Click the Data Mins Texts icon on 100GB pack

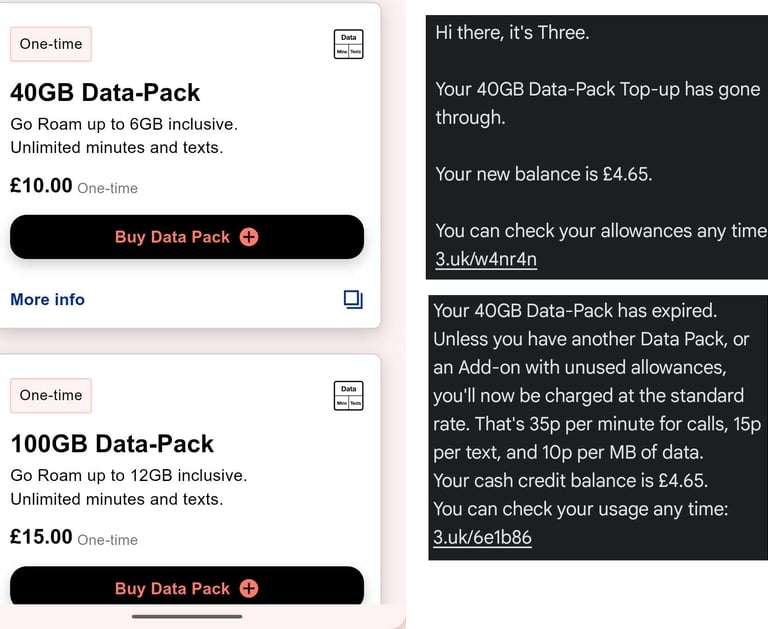(x=348, y=395)
